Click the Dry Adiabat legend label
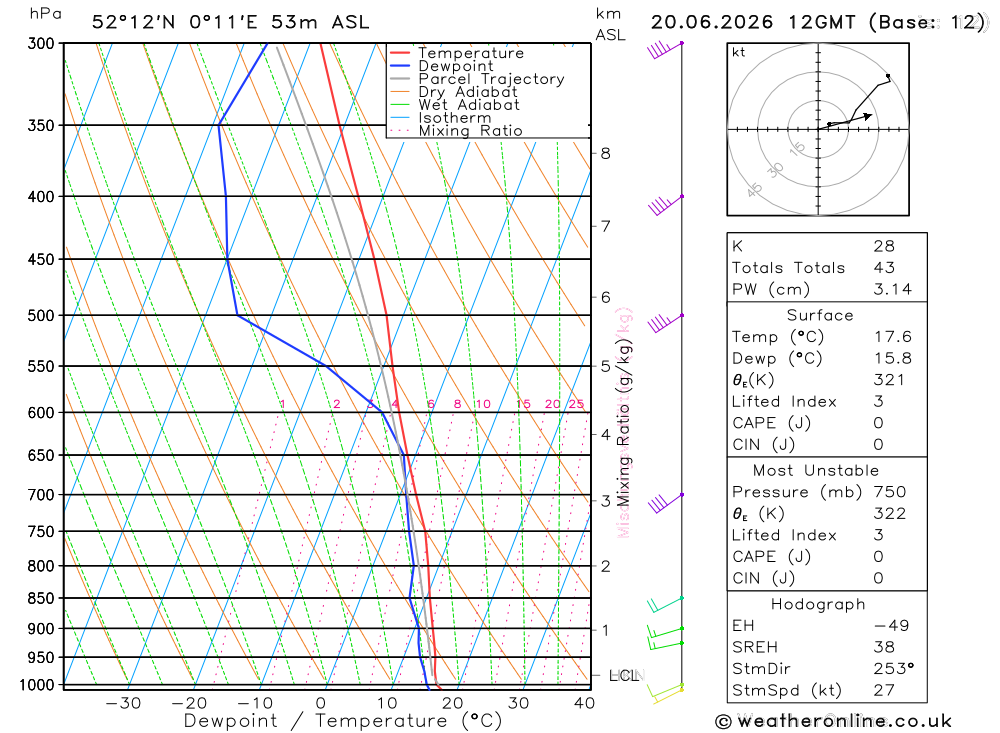Image resolution: width=1000 pixels, height=733 pixels. (468, 92)
